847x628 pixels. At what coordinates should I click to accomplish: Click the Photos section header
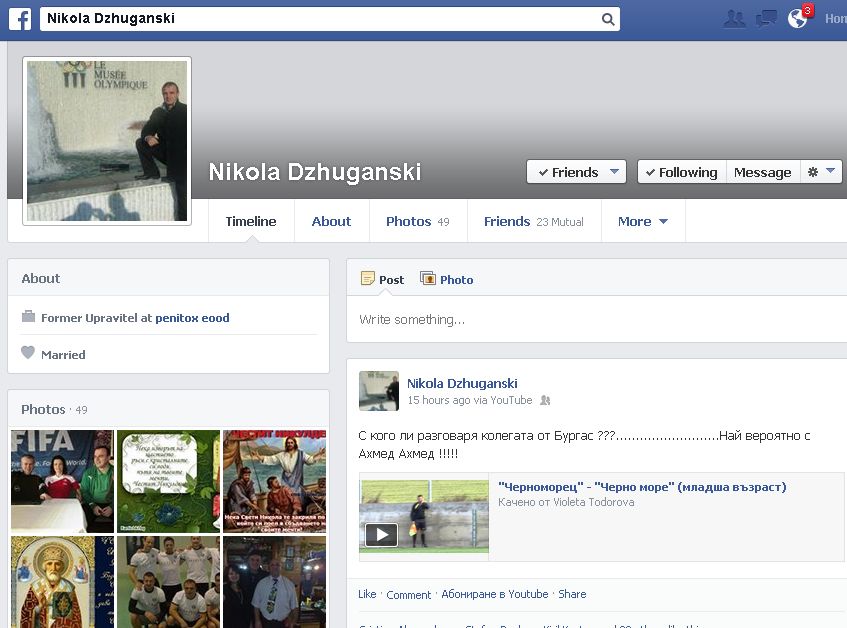(43, 409)
